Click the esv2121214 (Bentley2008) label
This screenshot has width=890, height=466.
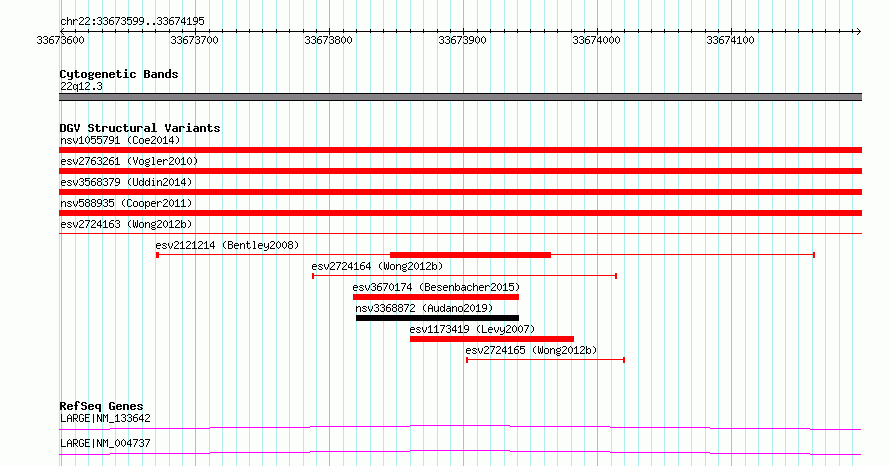click(228, 245)
